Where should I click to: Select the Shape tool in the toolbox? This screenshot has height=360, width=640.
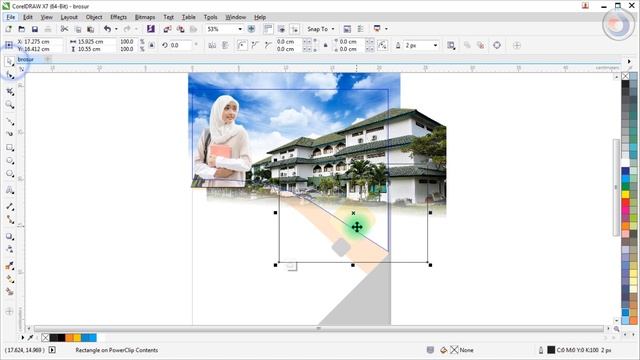point(10,75)
